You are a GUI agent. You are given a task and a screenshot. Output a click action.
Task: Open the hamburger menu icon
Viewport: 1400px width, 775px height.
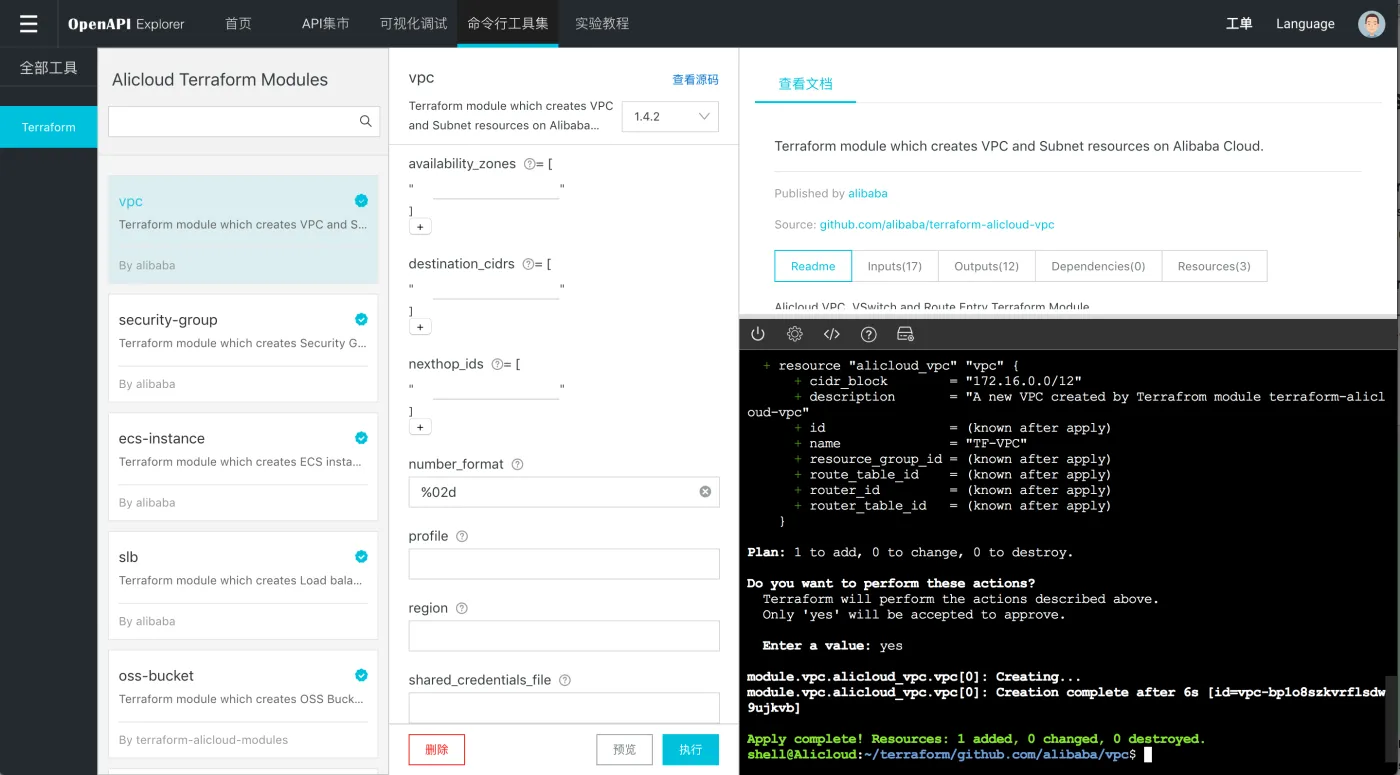[x=28, y=24]
